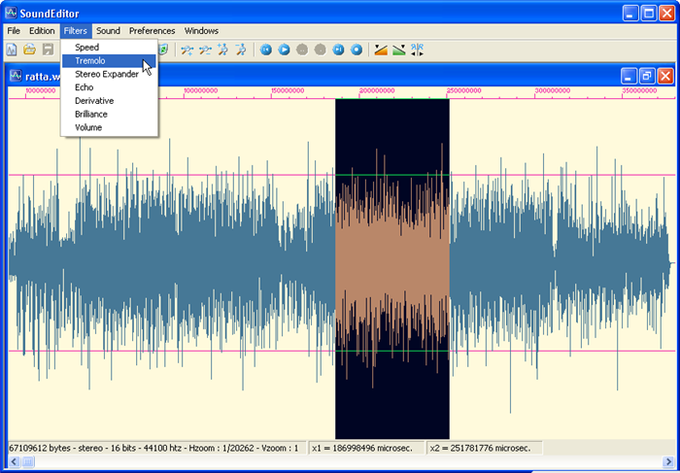680x473 pixels.
Task: Choose the Stereo Expander filter
Action: [109, 74]
